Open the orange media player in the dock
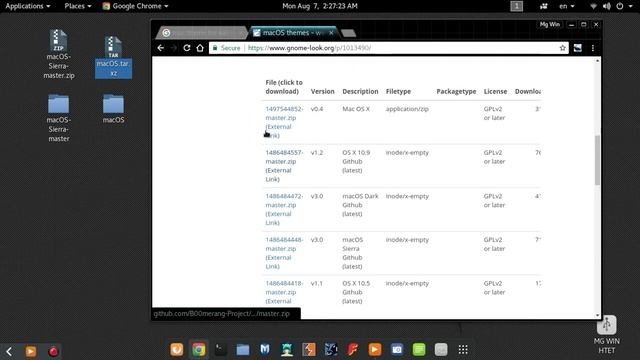This screenshot has height=360, width=640. [x=375, y=349]
